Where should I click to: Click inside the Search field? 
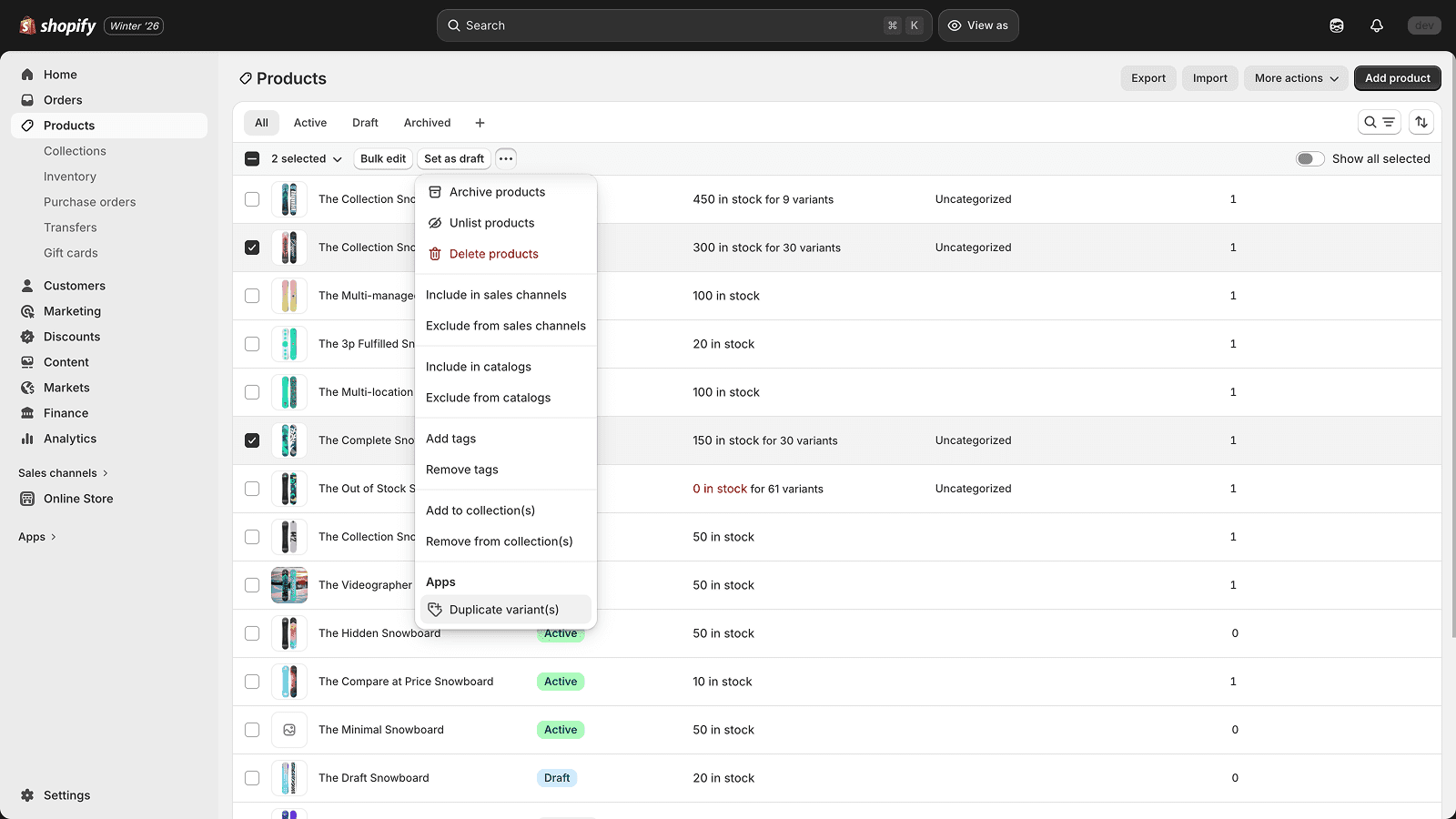(682, 25)
